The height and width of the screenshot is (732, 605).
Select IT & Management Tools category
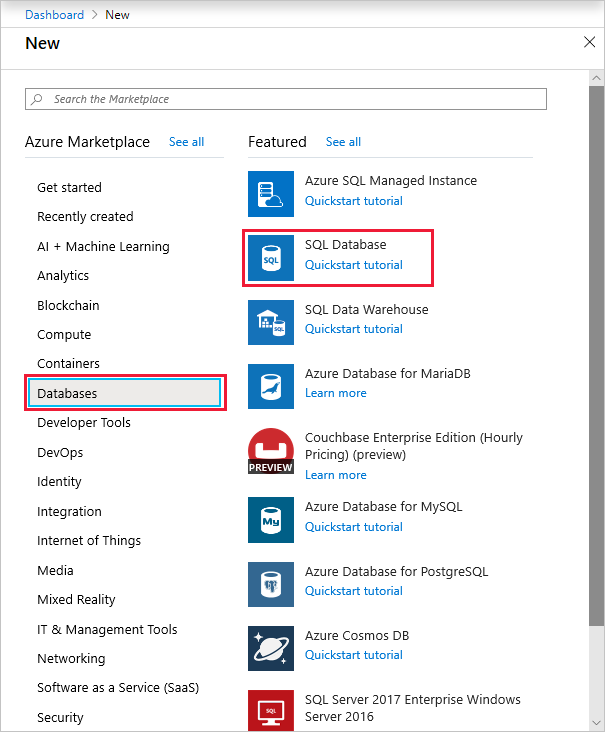click(x=107, y=629)
